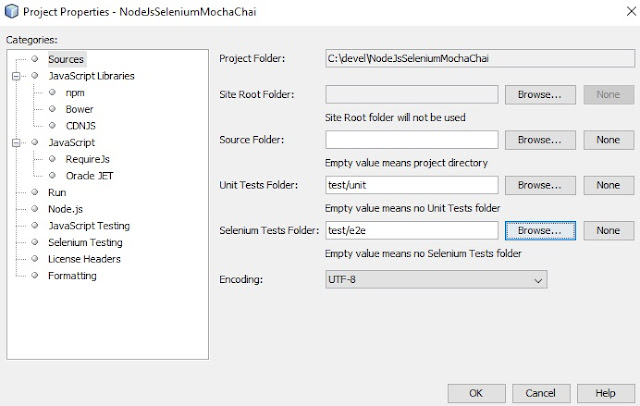Browse for the Selenium Tests Folder

(540, 231)
